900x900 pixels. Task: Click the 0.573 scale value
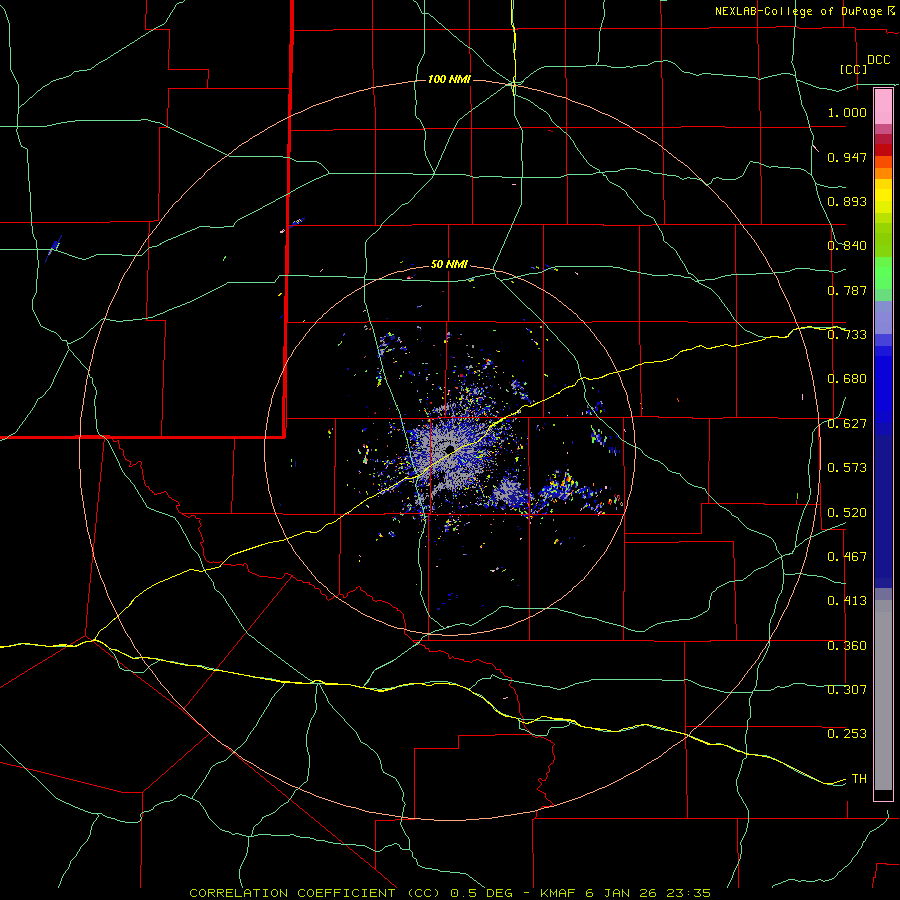847,468
